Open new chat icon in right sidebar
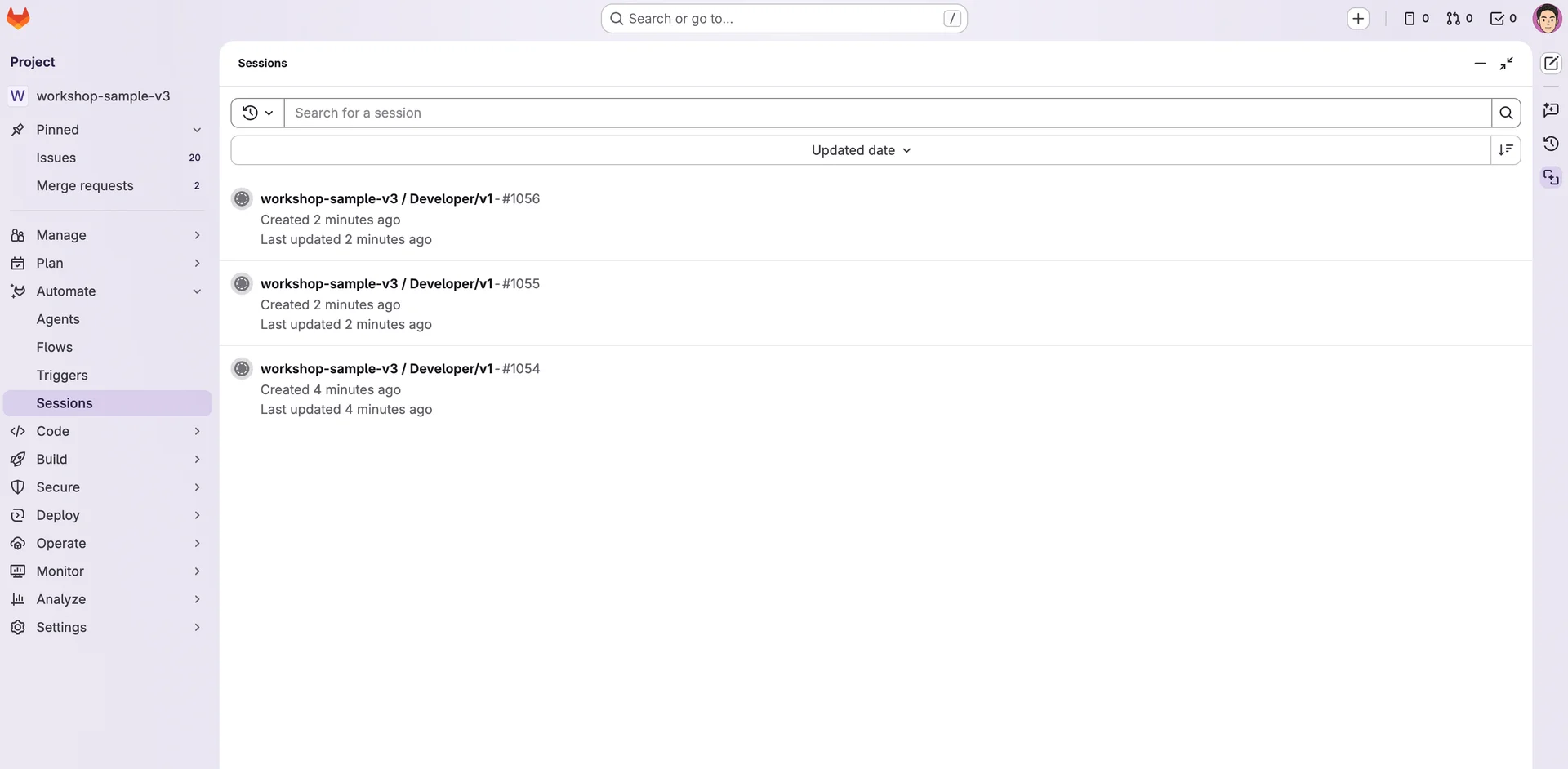The height and width of the screenshot is (769, 1568). click(1550, 64)
